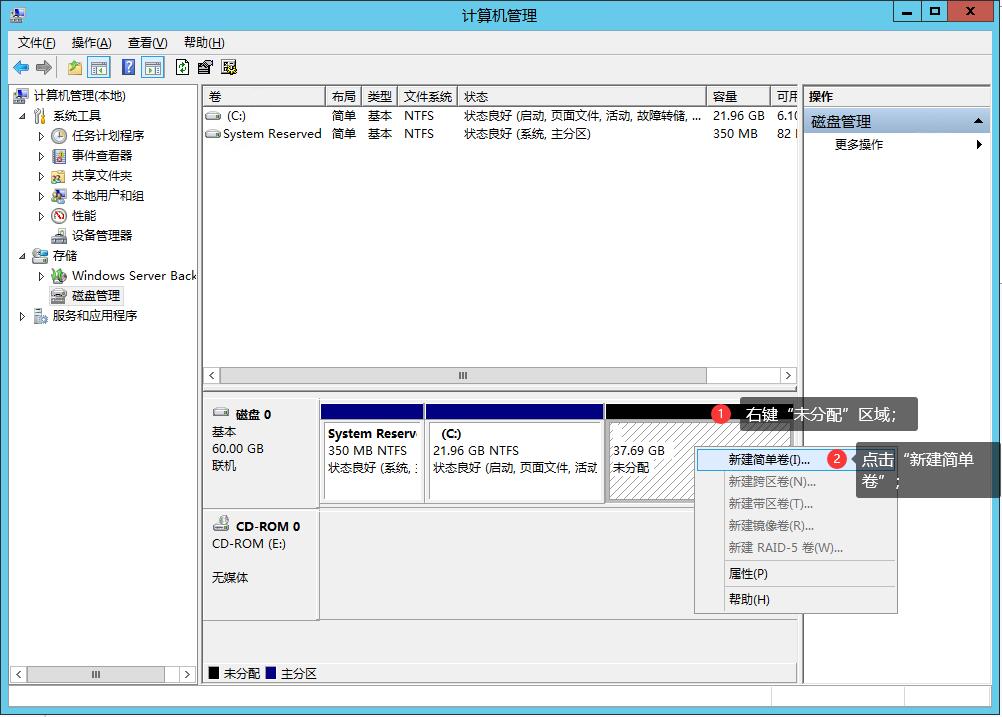Click the properties icon in toolbar
Viewport: 1002px width, 717px height.
click(205, 67)
